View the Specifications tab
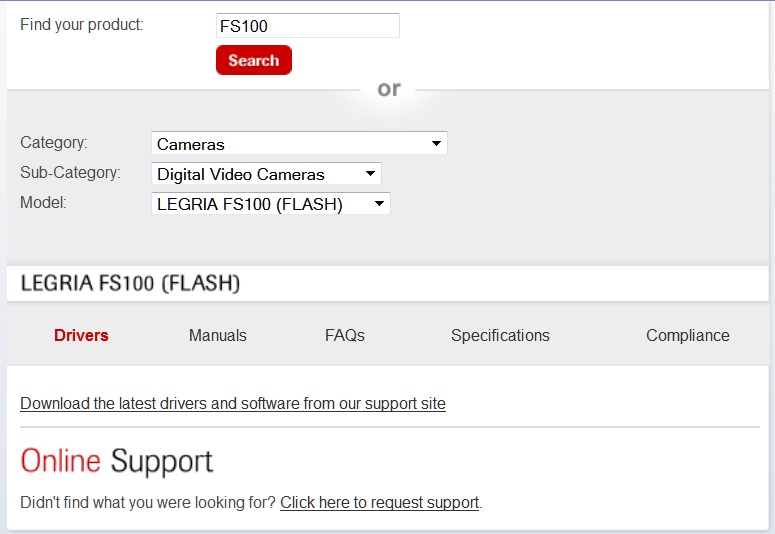This screenshot has height=534, width=775. pos(500,335)
